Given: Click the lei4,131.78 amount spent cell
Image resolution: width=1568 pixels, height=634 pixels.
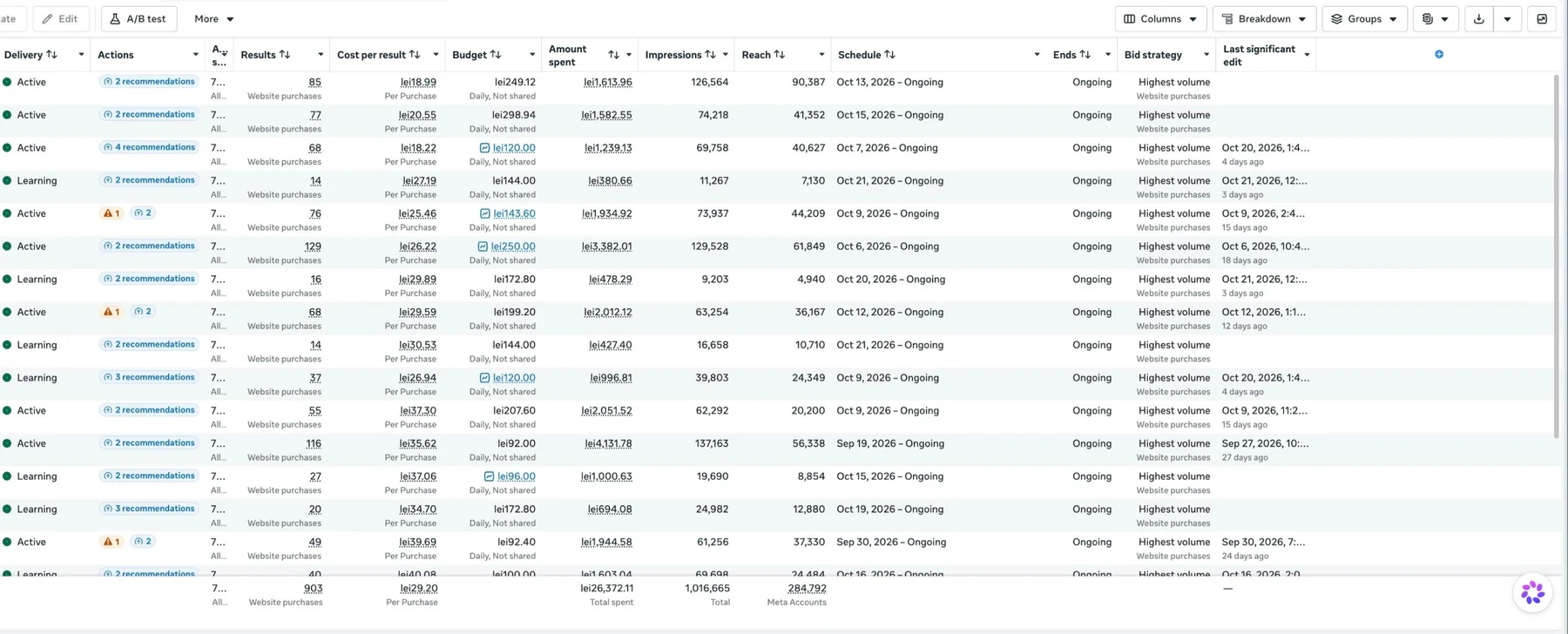Looking at the screenshot, I should [608, 443].
